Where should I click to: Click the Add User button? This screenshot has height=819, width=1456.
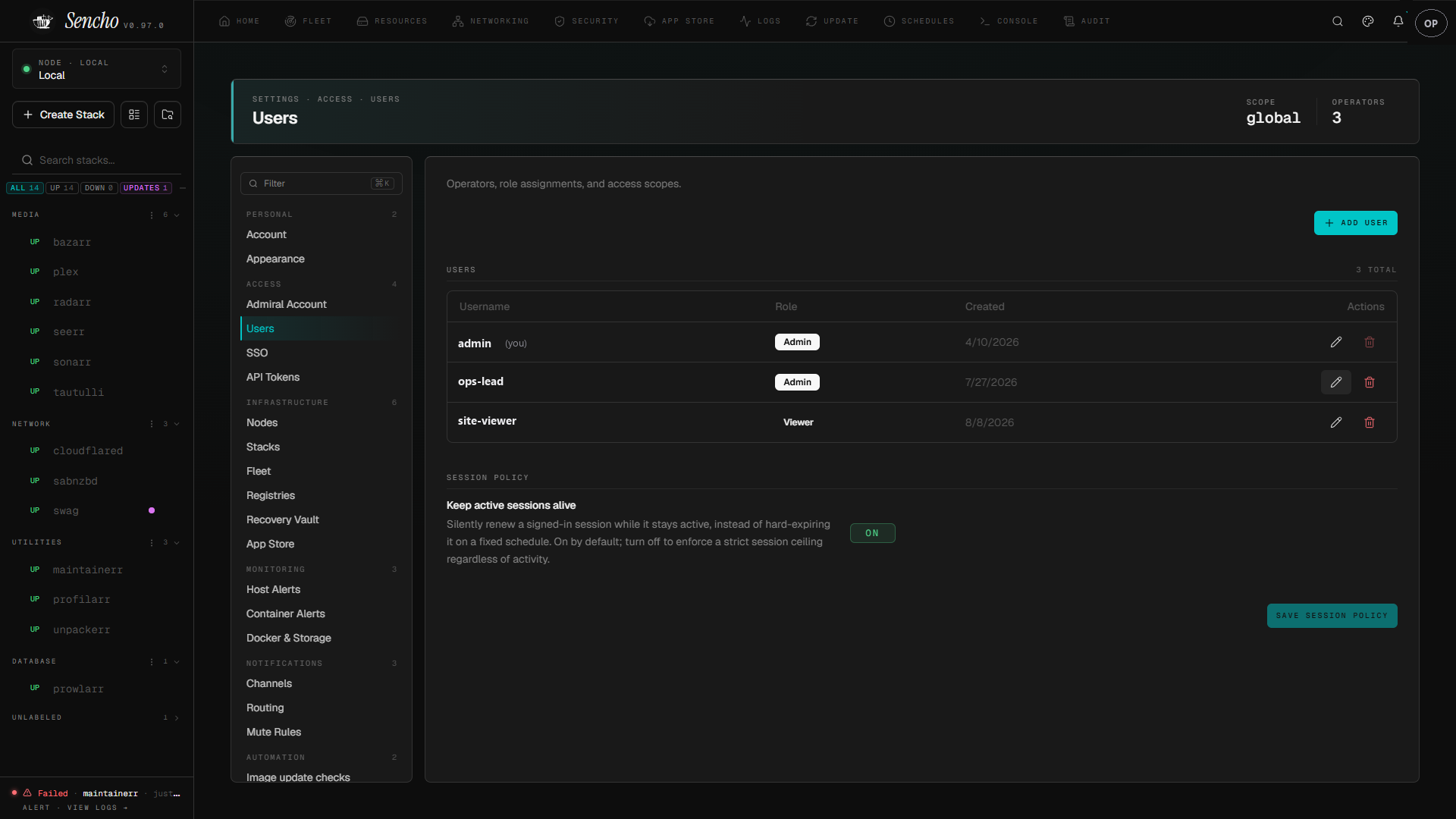pyautogui.click(x=1355, y=223)
